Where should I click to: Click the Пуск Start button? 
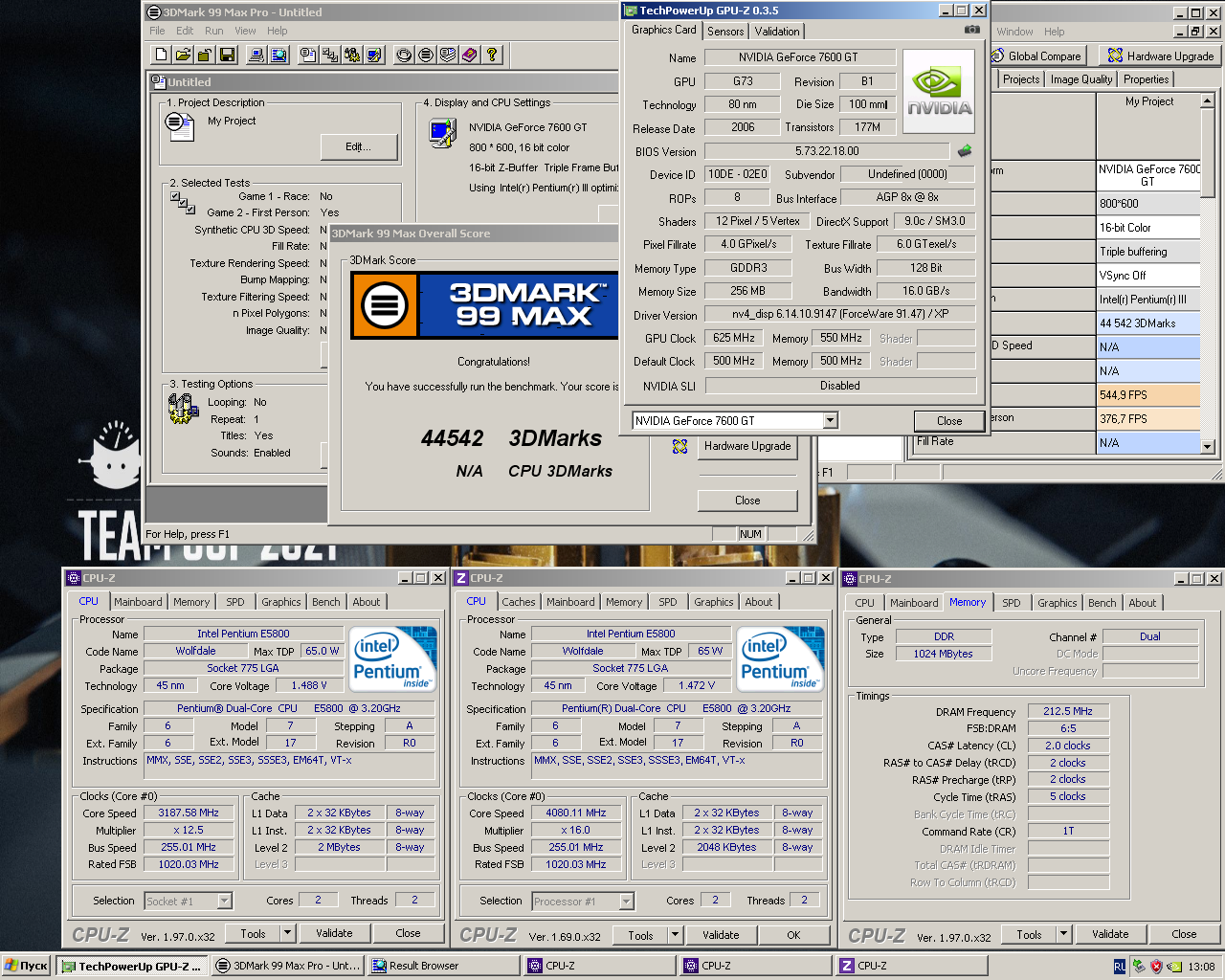coord(27,967)
